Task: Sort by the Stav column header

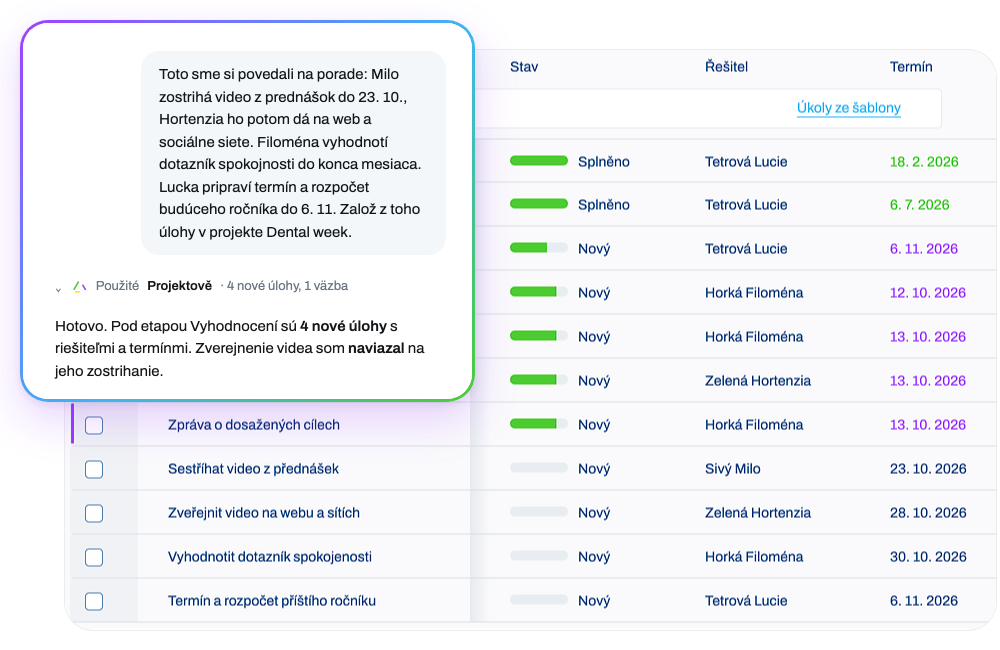Action: coord(524,67)
